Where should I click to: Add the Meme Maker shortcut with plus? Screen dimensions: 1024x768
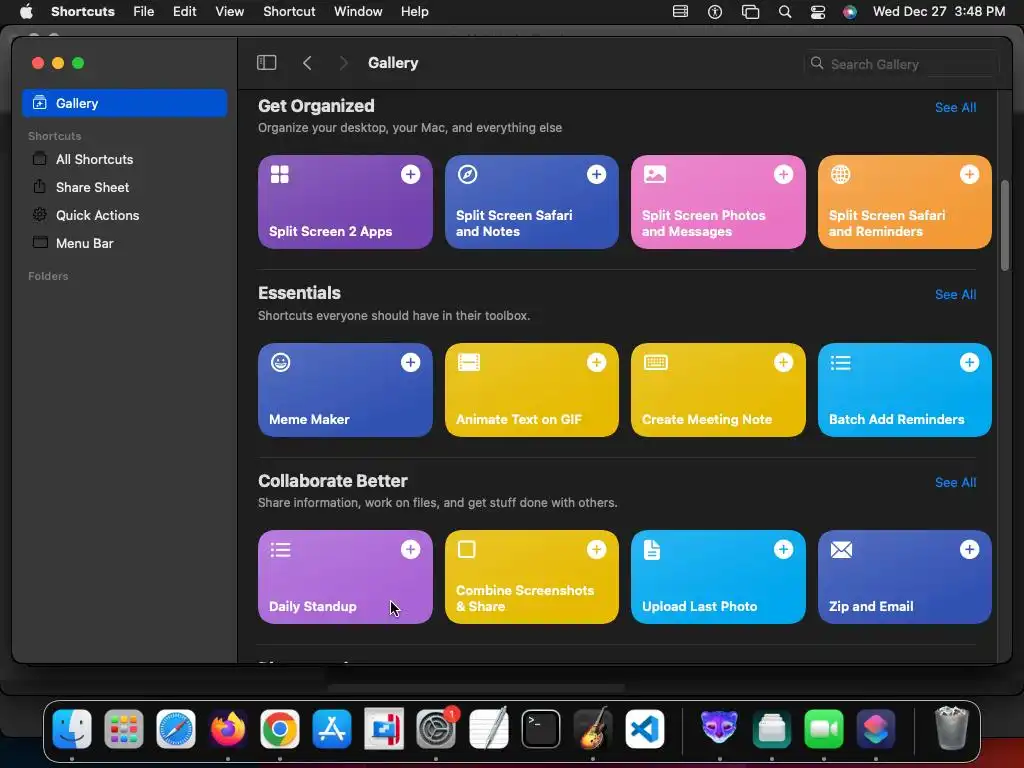(x=410, y=362)
